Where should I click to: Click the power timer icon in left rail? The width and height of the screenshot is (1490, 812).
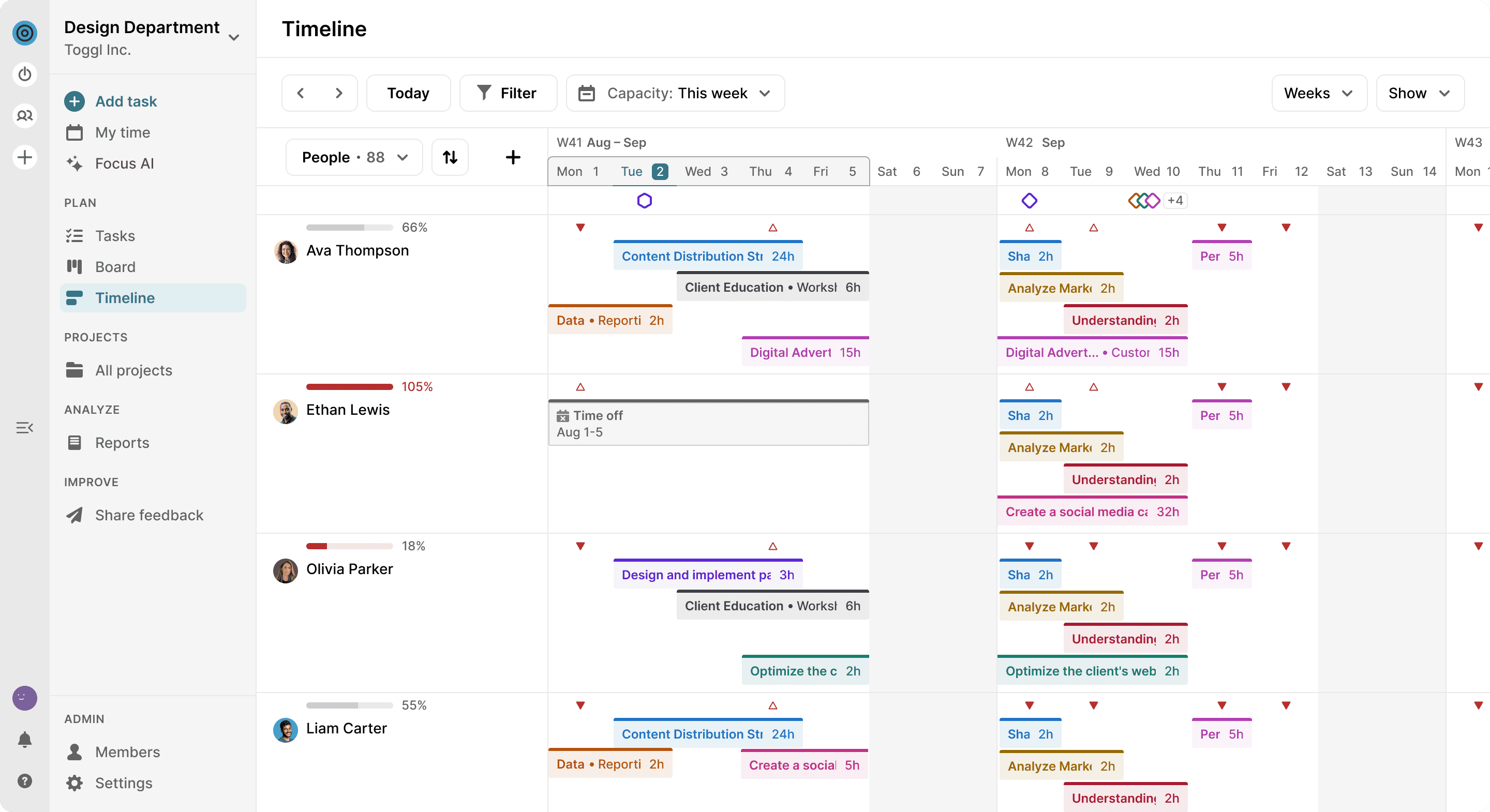coord(24,74)
